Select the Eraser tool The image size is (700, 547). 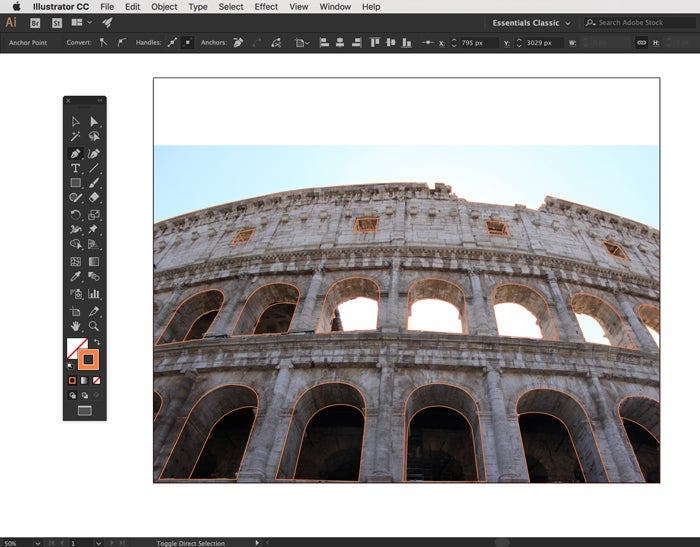point(94,198)
